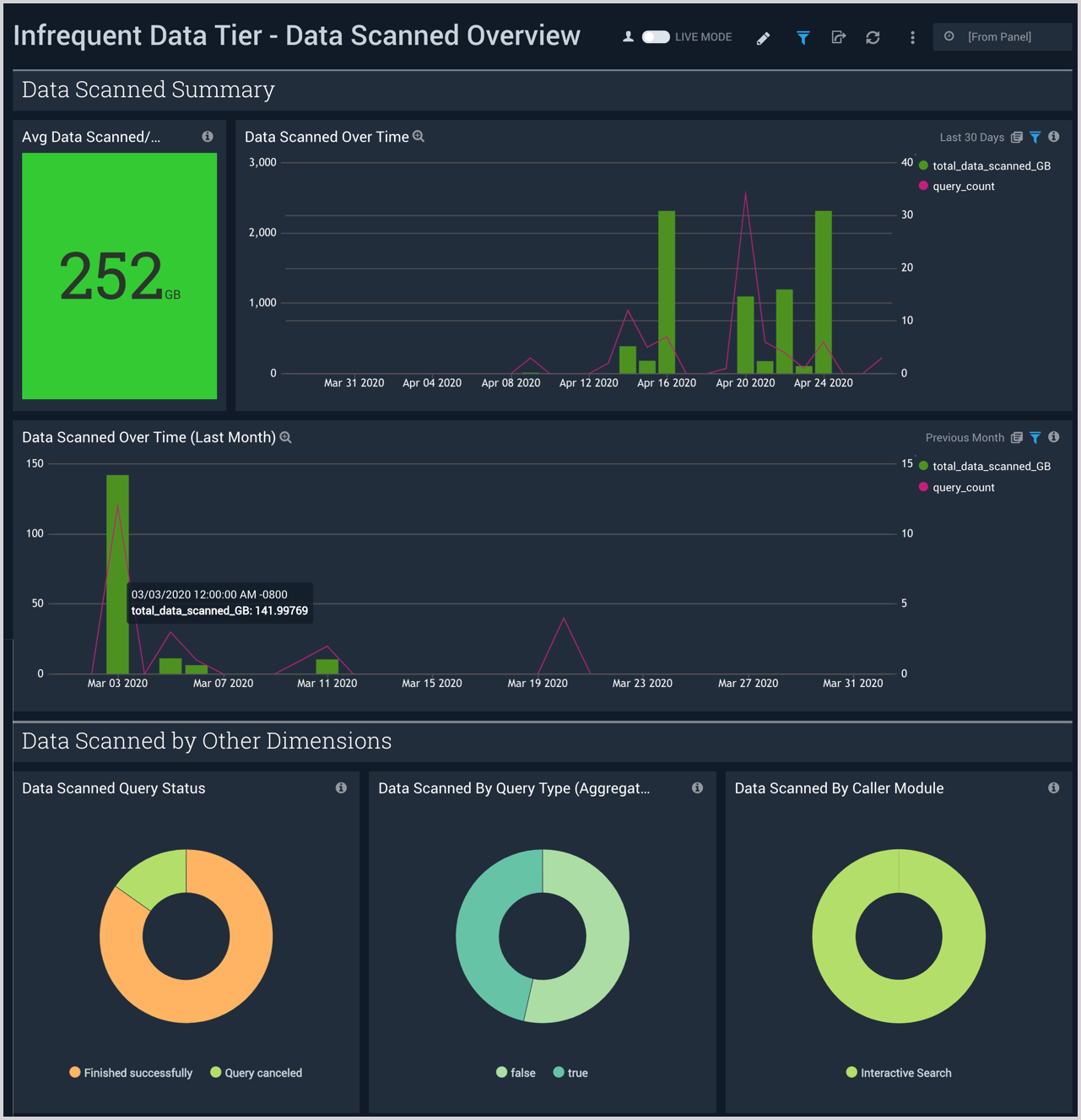
Task: Toggle total_data_scanned_GB in the top chart legend
Action: click(x=991, y=166)
